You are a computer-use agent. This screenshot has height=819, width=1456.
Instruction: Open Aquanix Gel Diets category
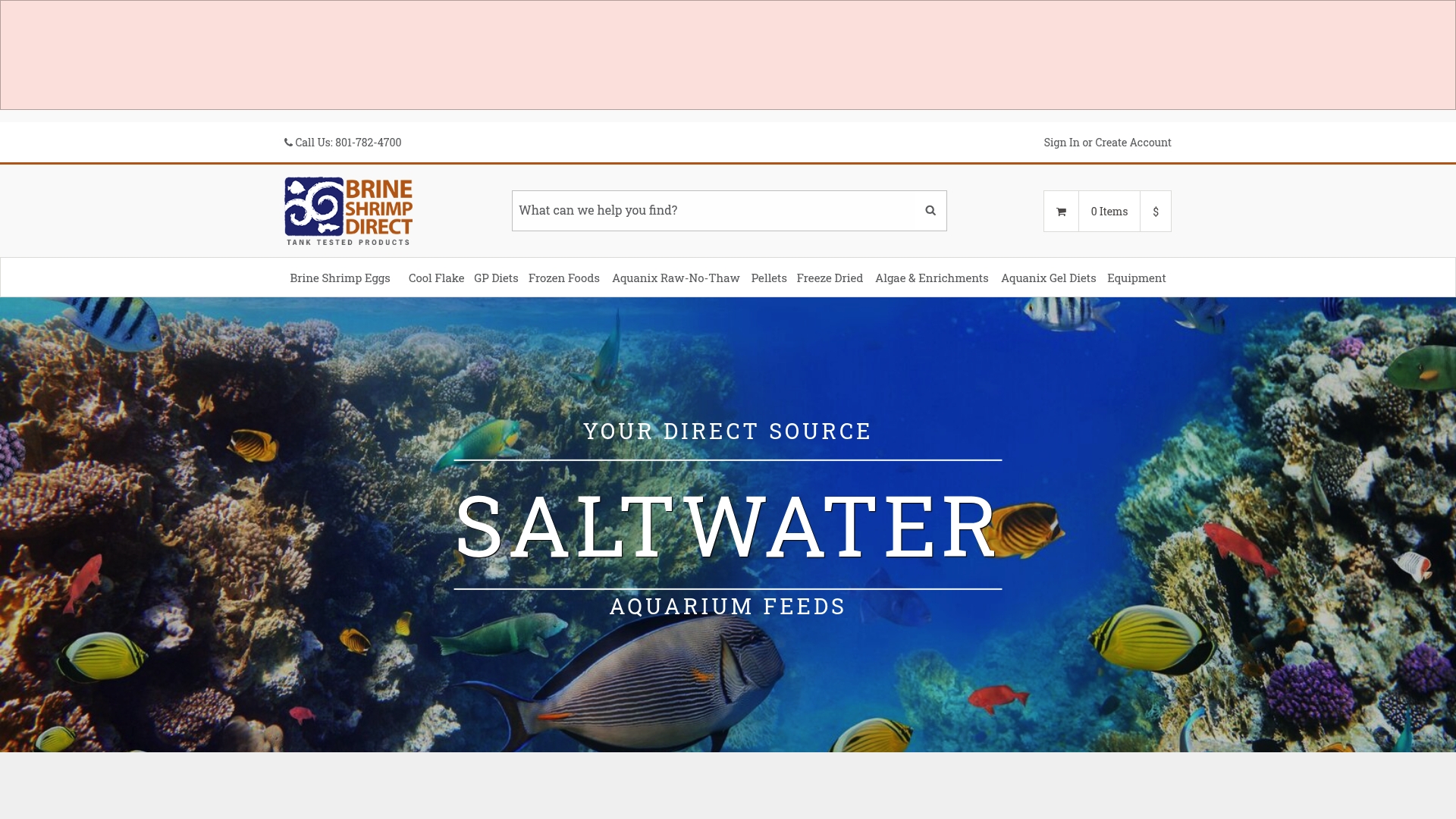click(1049, 278)
